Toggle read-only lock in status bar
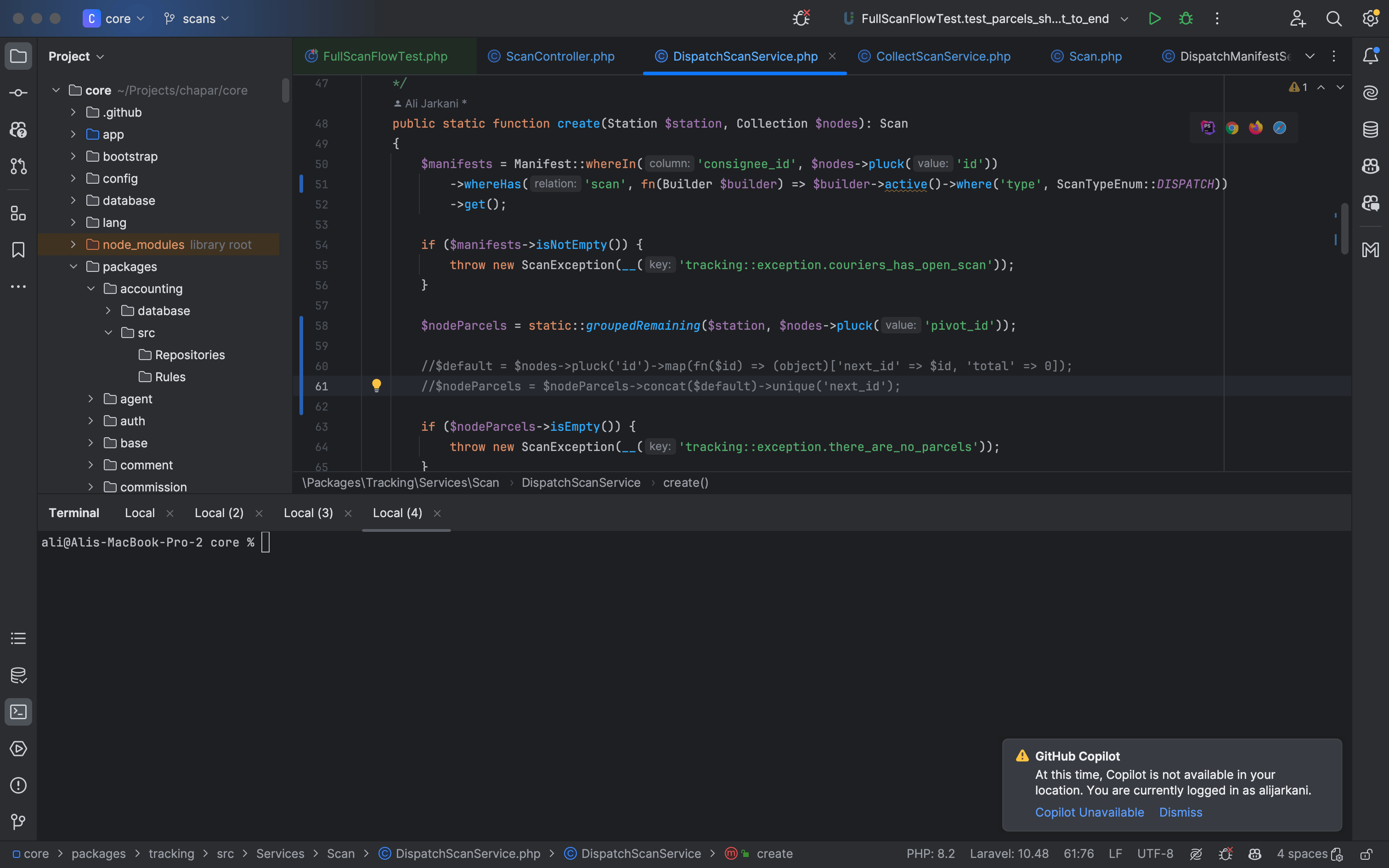The width and height of the screenshot is (1389, 868). (x=1366, y=854)
